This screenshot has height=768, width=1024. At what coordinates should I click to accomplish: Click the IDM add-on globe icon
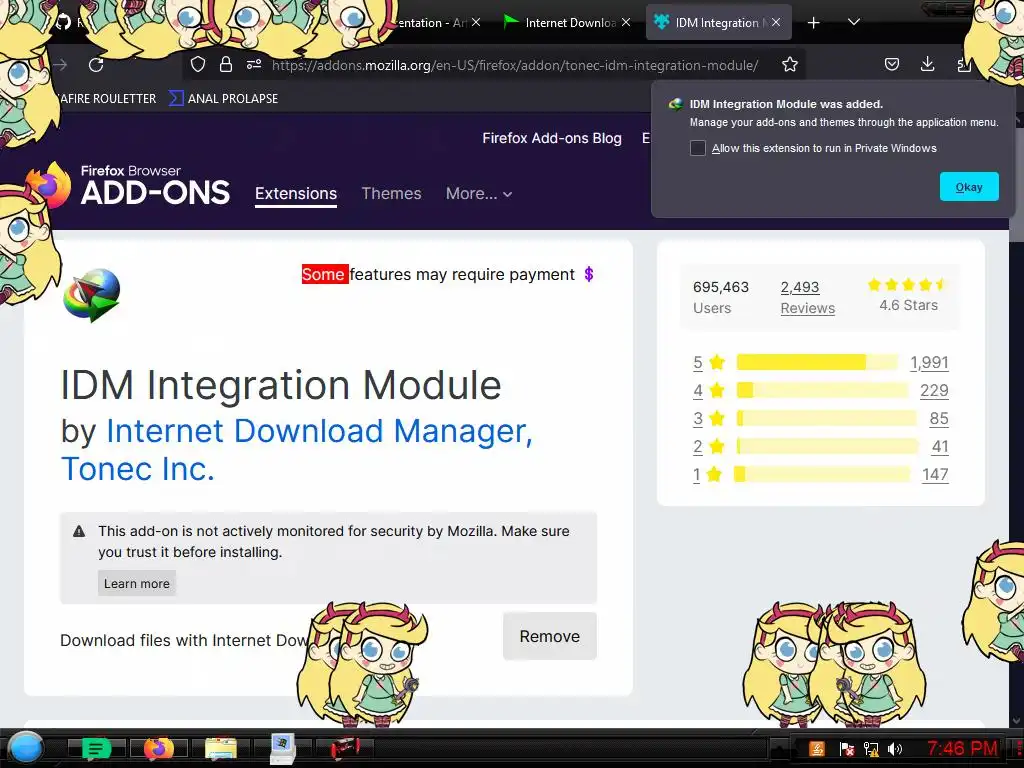(91, 295)
